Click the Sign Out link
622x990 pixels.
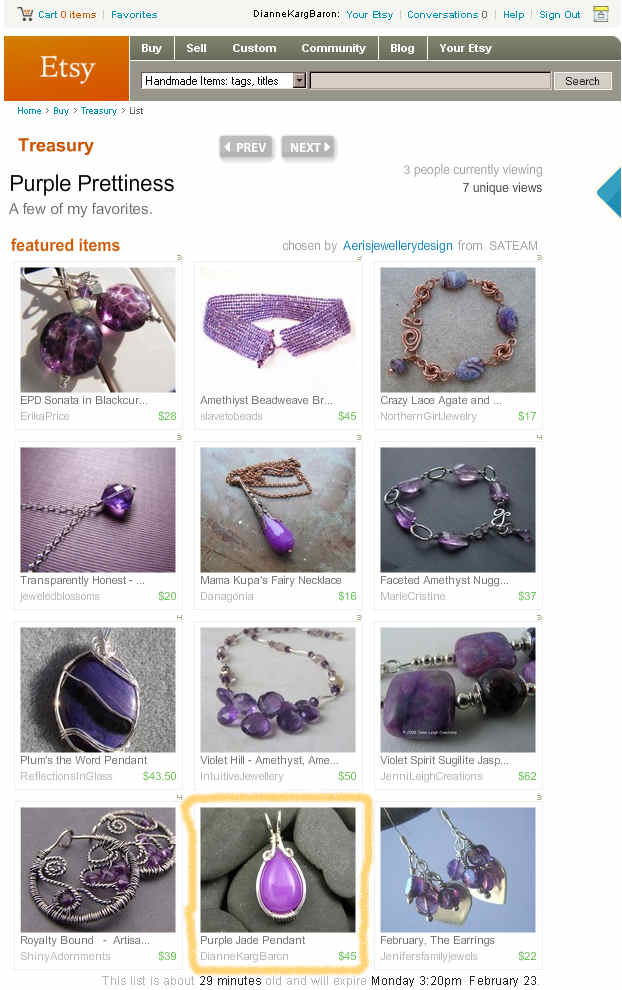pyautogui.click(x=559, y=15)
